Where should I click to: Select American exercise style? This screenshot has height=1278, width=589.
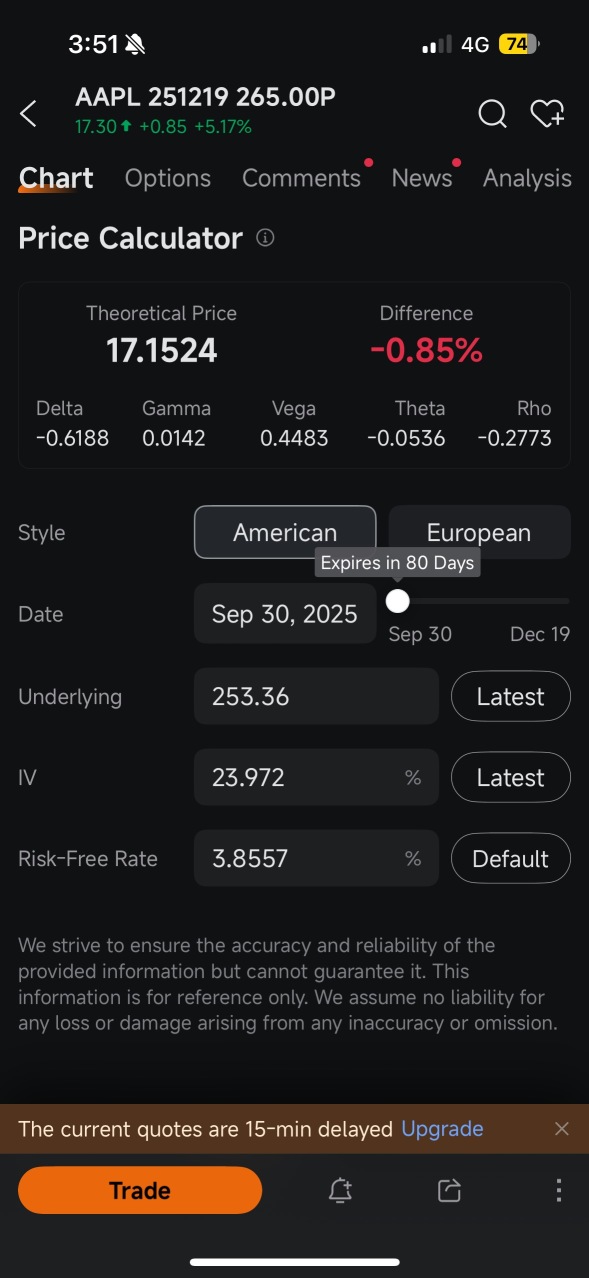[x=284, y=531]
